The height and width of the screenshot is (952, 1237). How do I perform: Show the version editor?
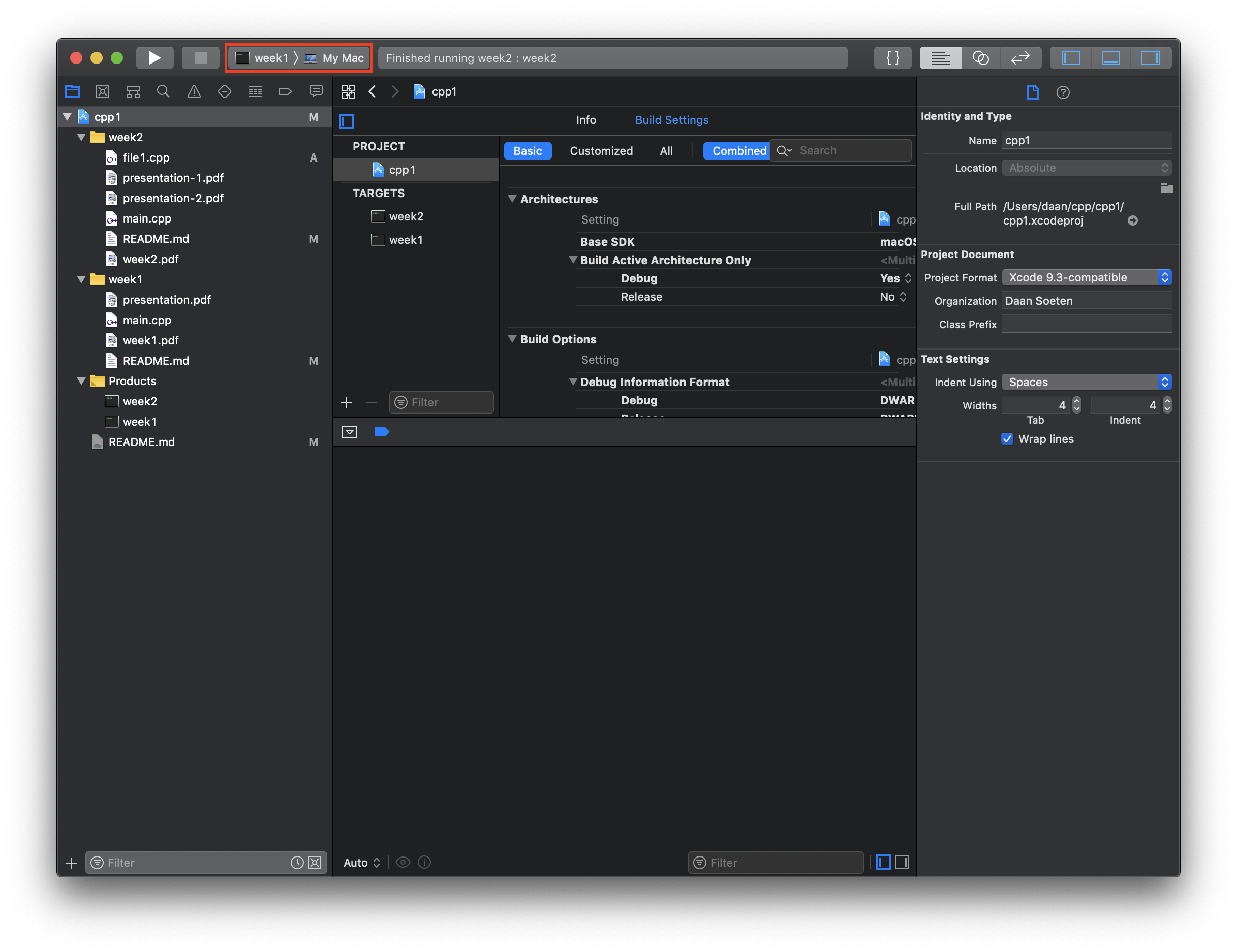(x=1020, y=58)
